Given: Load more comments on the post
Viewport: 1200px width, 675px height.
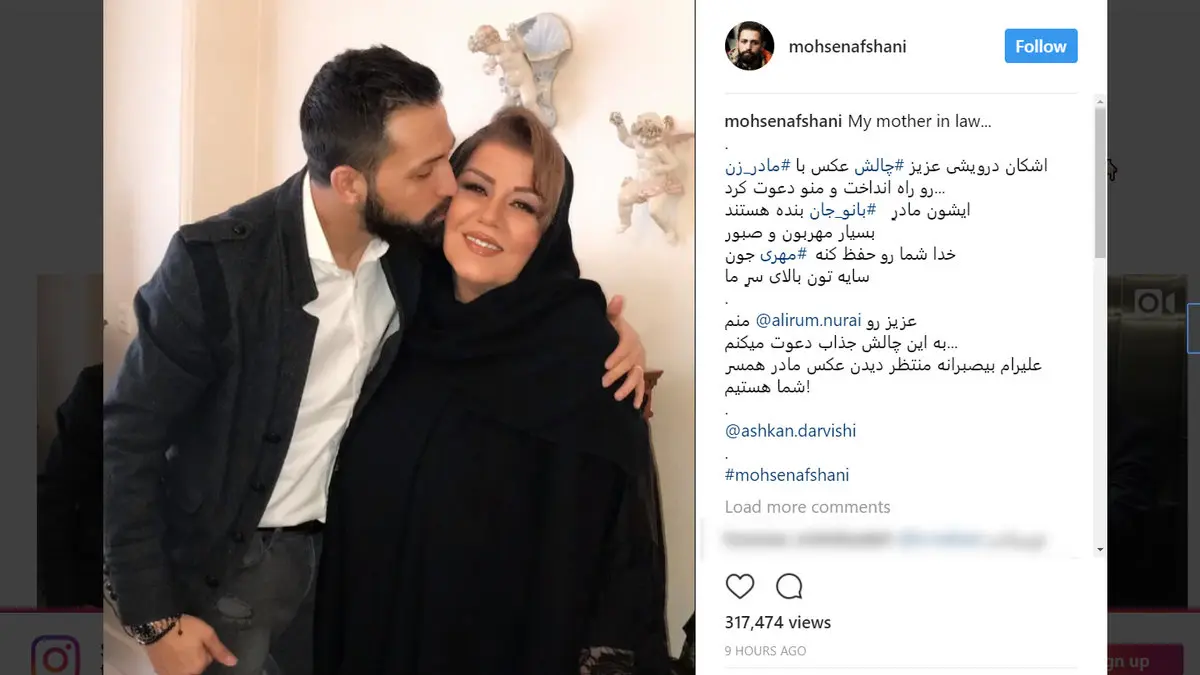Looking at the screenshot, I should click(807, 507).
